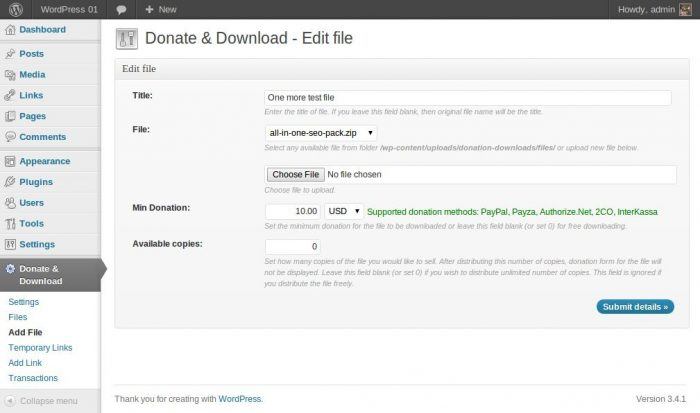Open the Dashboard menu item

click(x=42, y=30)
